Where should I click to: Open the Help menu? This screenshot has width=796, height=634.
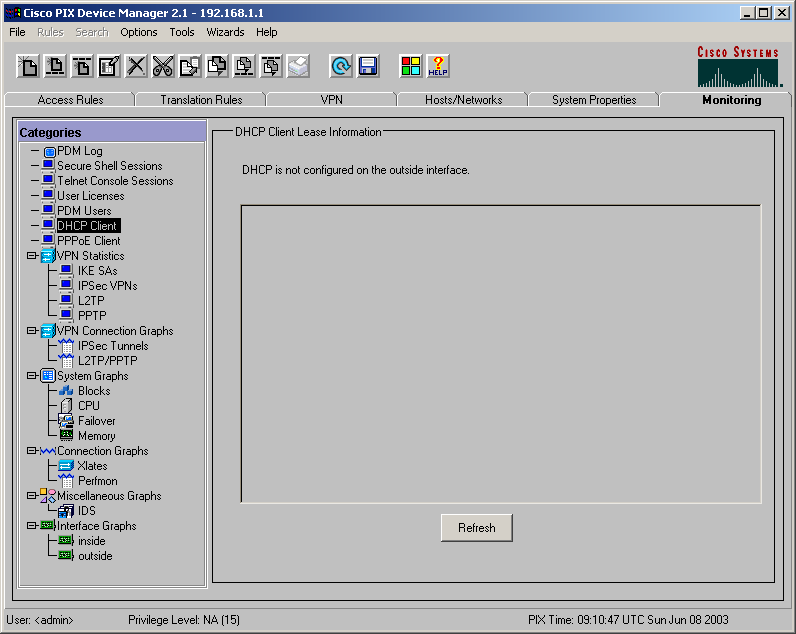pos(267,32)
